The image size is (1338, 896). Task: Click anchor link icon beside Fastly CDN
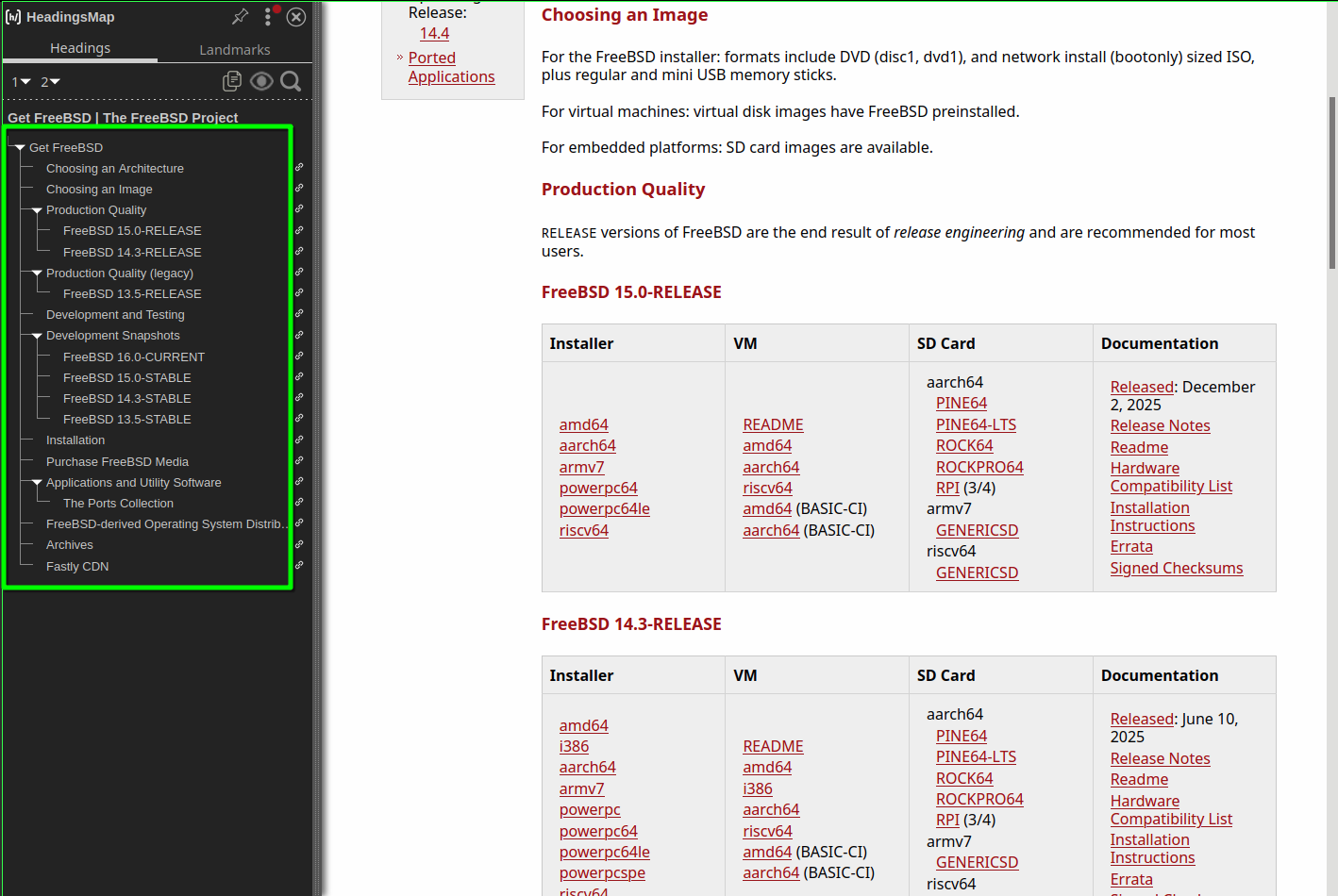299,565
